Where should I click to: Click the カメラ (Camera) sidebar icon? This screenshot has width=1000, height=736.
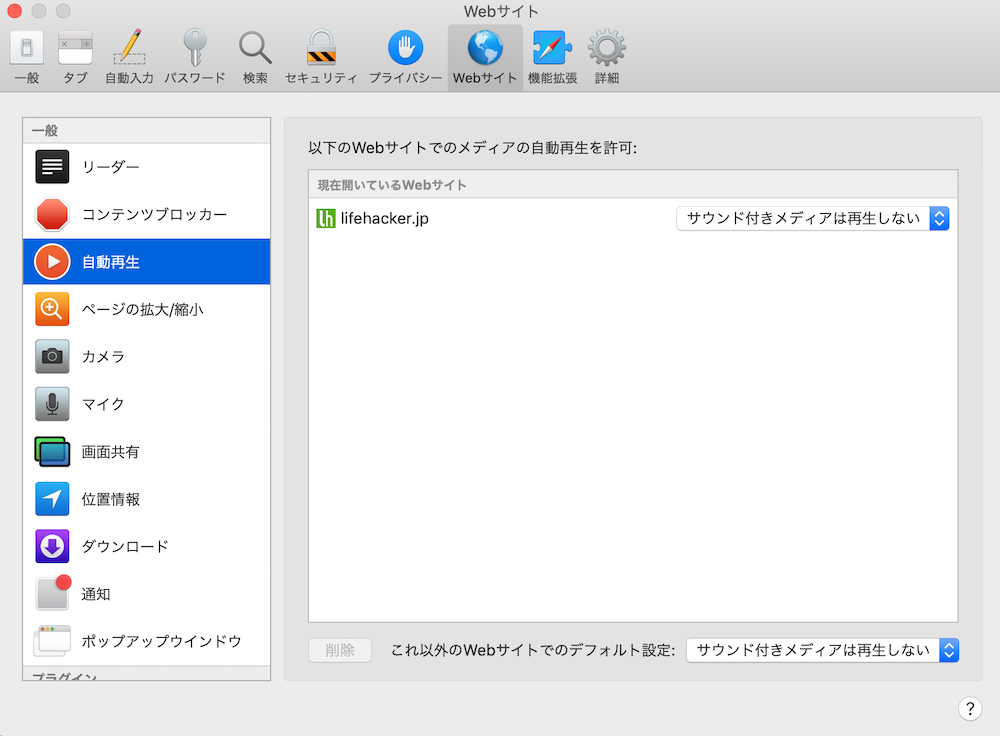click(x=52, y=357)
